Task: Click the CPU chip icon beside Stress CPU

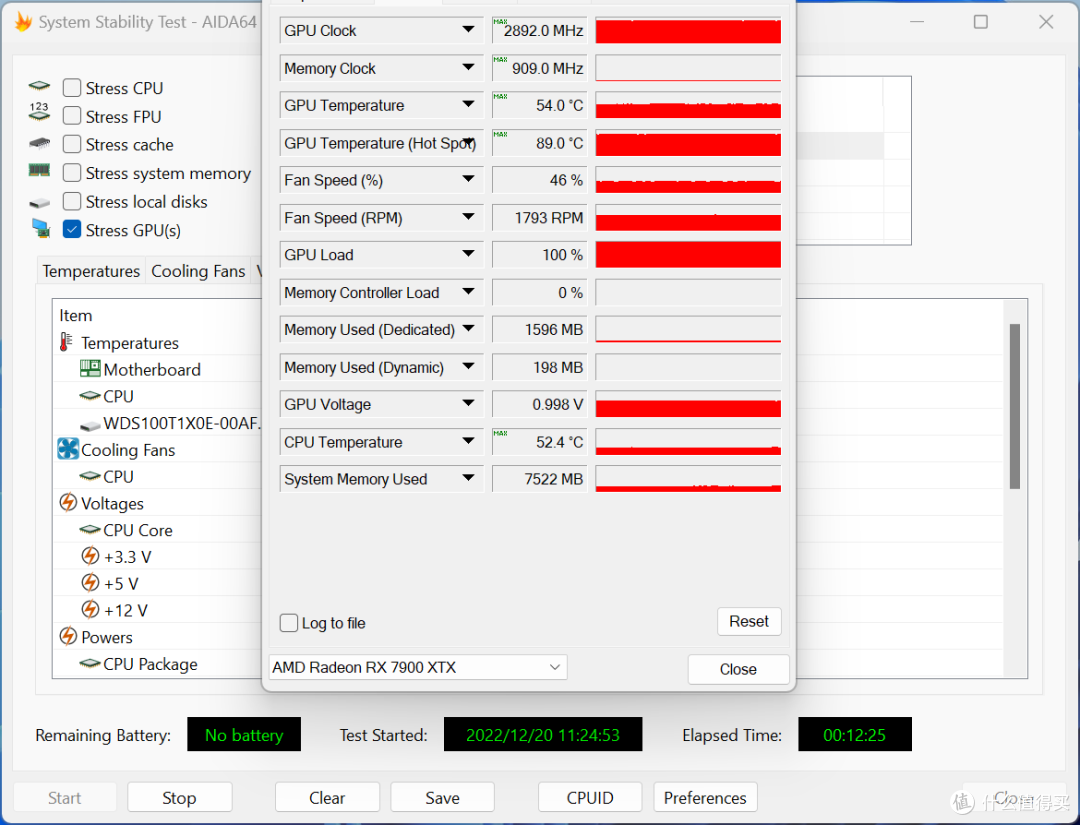Action: click(x=39, y=87)
